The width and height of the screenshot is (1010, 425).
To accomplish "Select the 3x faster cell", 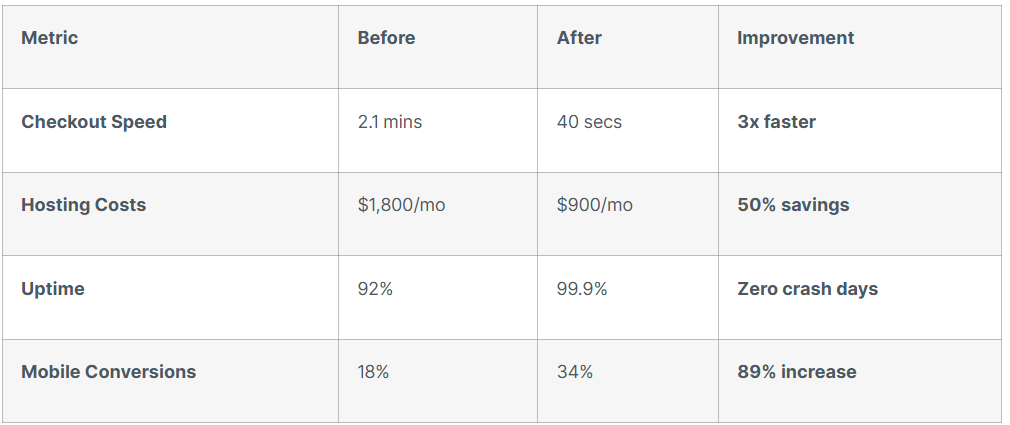I will point(776,122).
